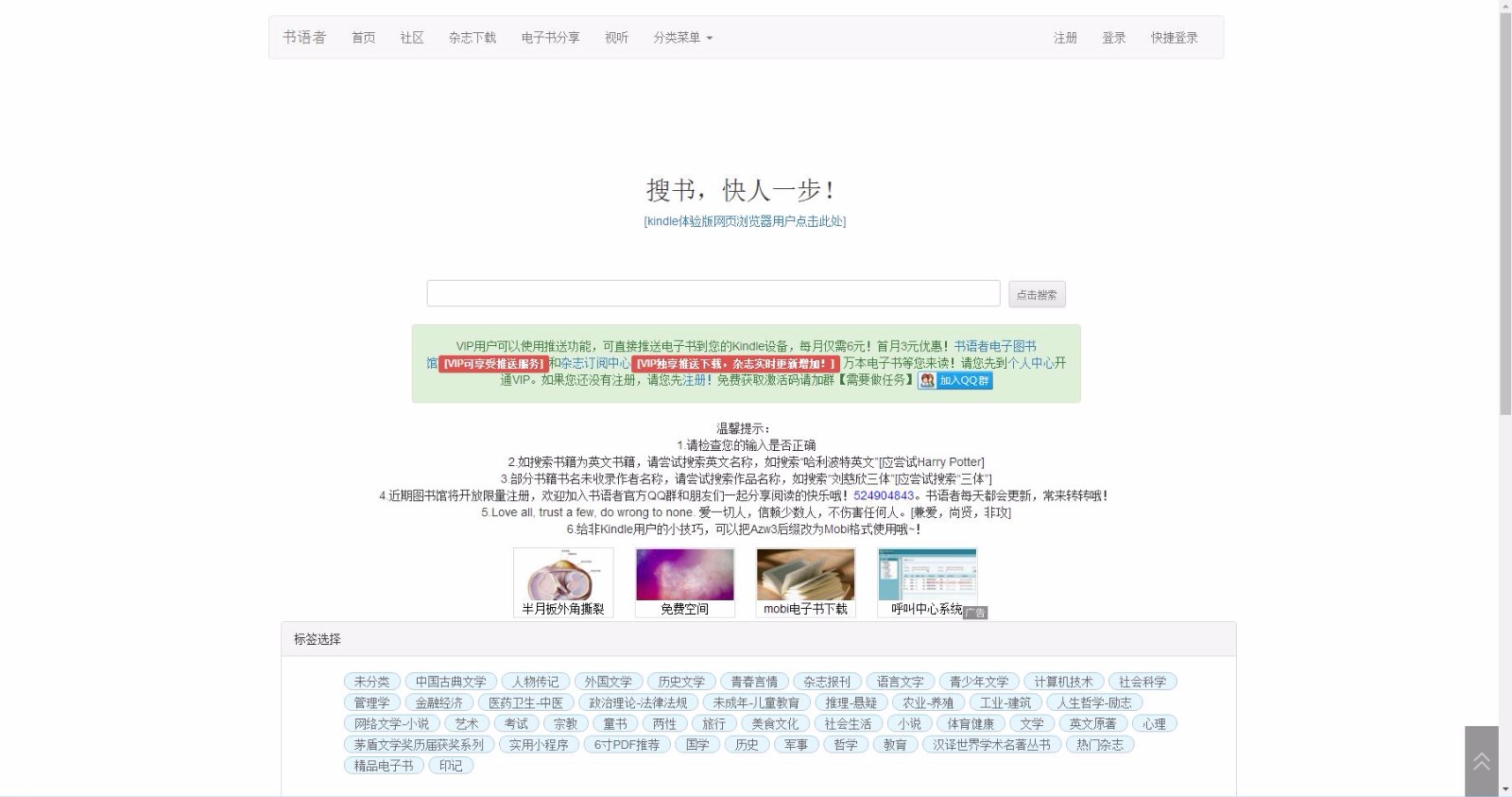Select the 管理学 tag

coord(371,702)
